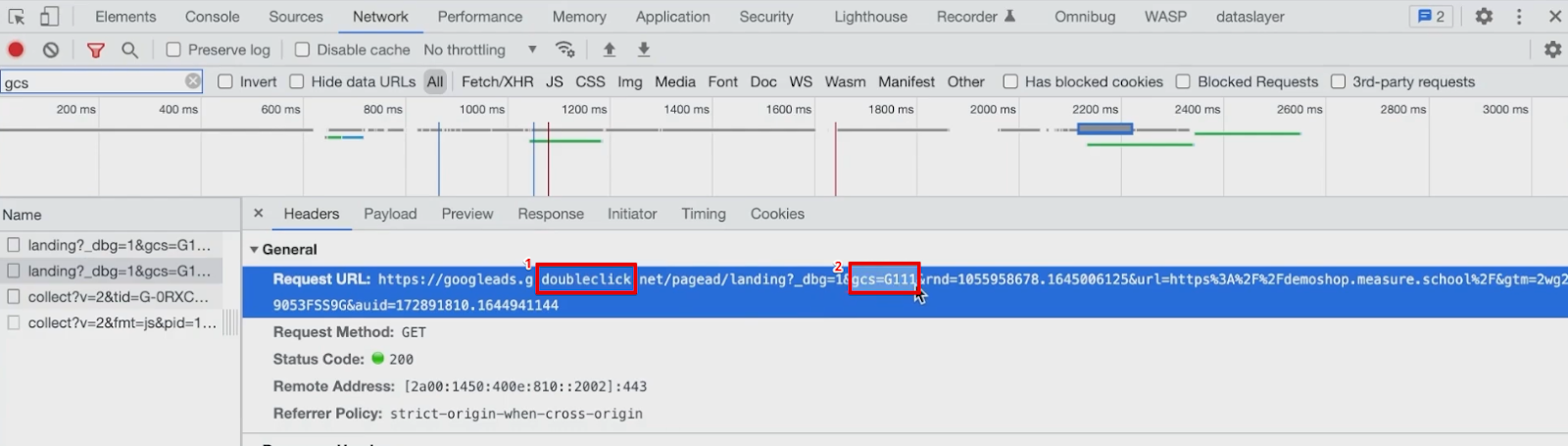Viewport: 1568px width, 446px height.
Task: Open the Memory tab
Action: (x=579, y=17)
